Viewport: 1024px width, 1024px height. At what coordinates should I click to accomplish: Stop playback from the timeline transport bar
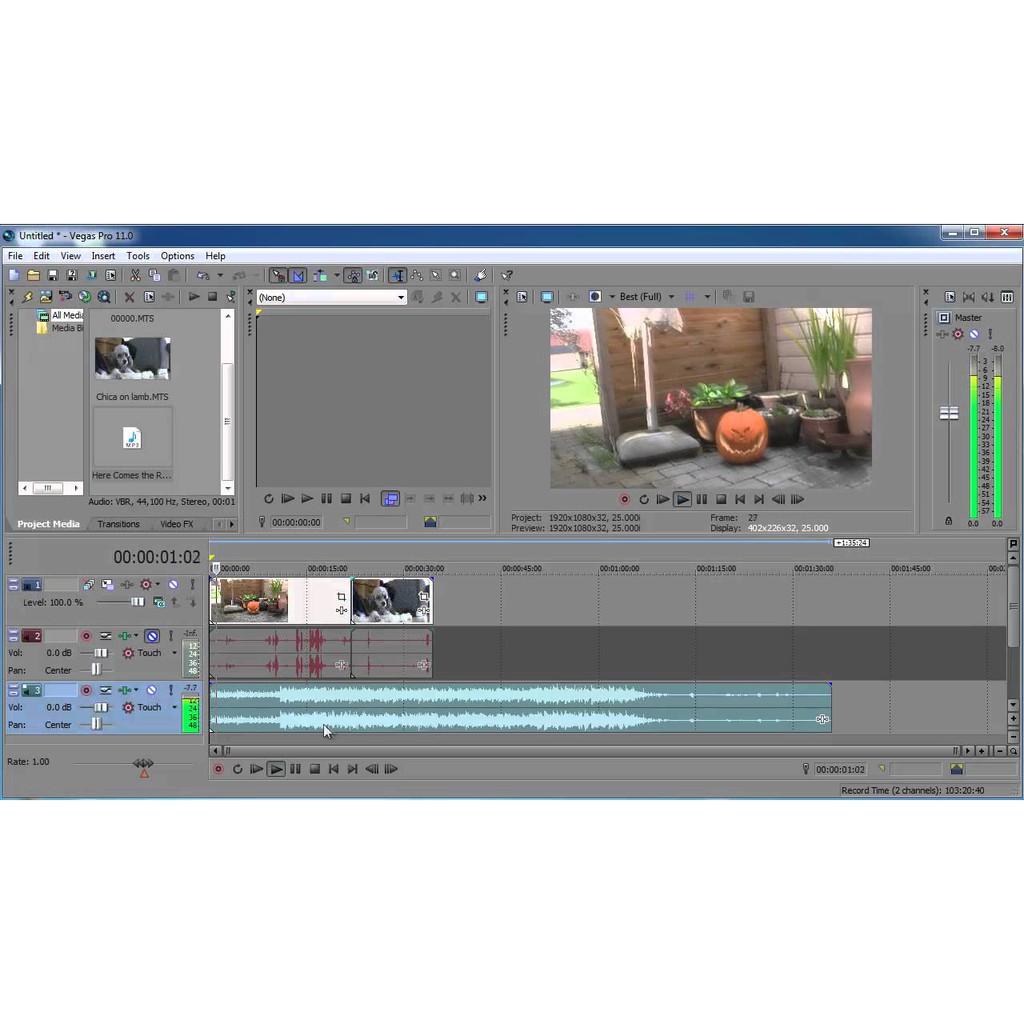tap(314, 769)
